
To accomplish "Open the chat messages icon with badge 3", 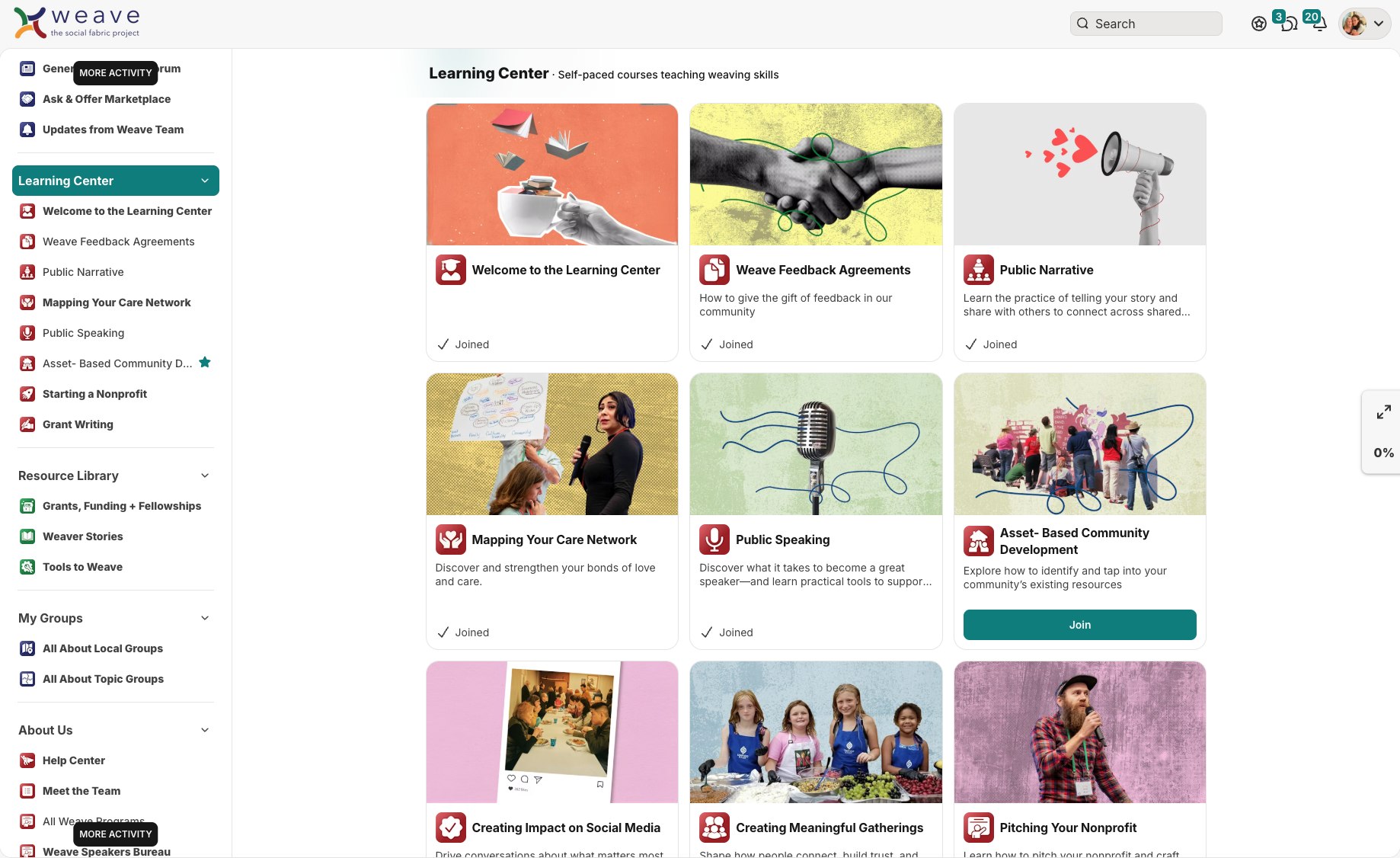I will 1289,24.
